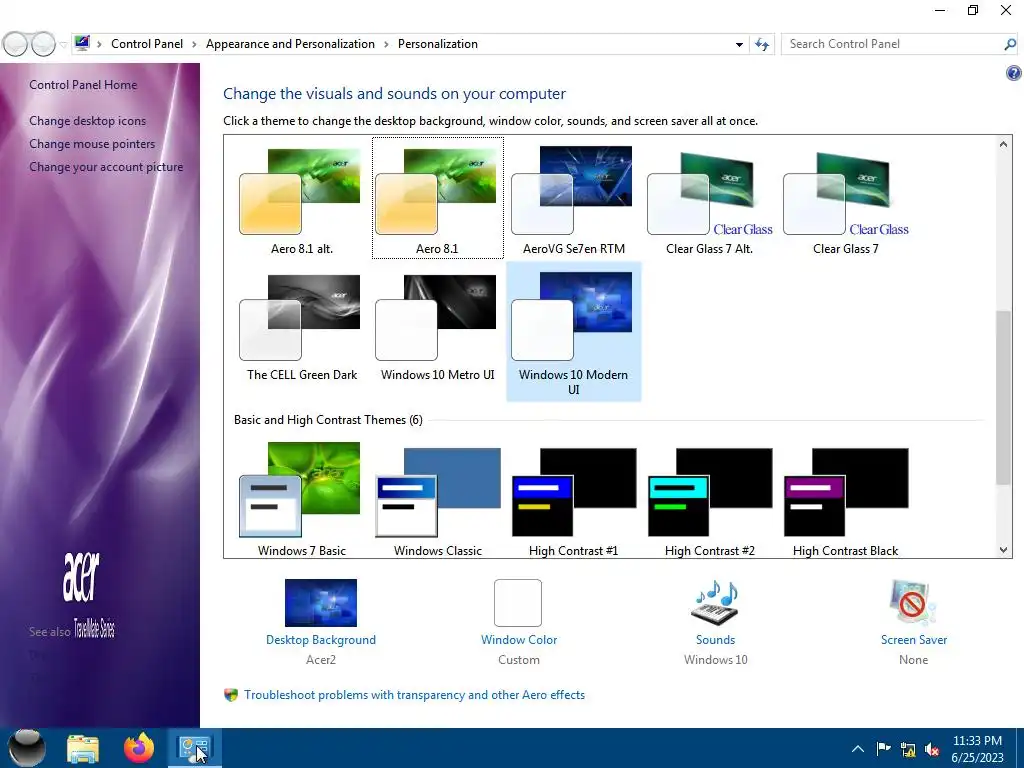Open the Action Center flag icon
The width and height of the screenshot is (1024, 768).
click(883, 749)
